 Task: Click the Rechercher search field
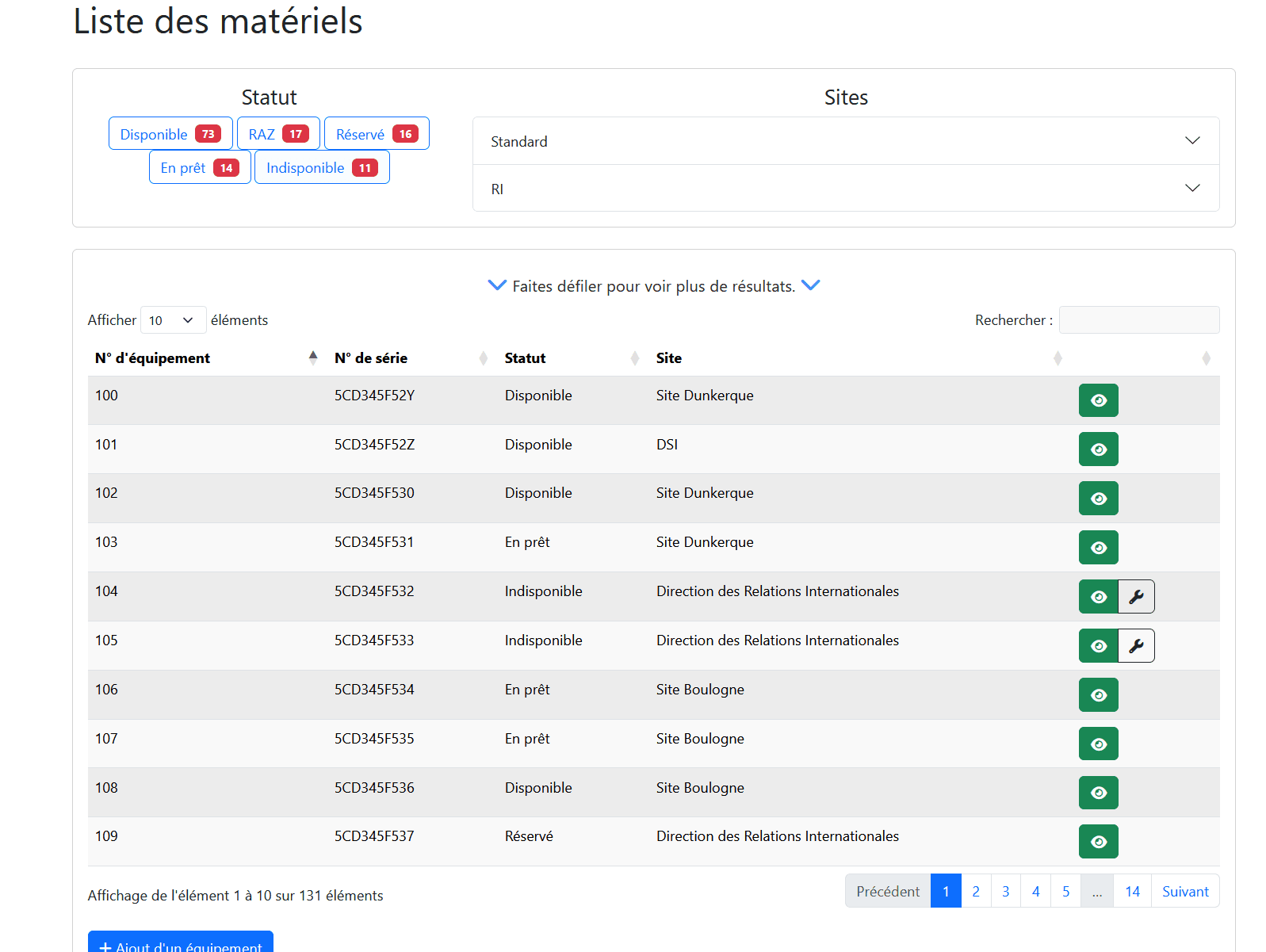[1139, 320]
